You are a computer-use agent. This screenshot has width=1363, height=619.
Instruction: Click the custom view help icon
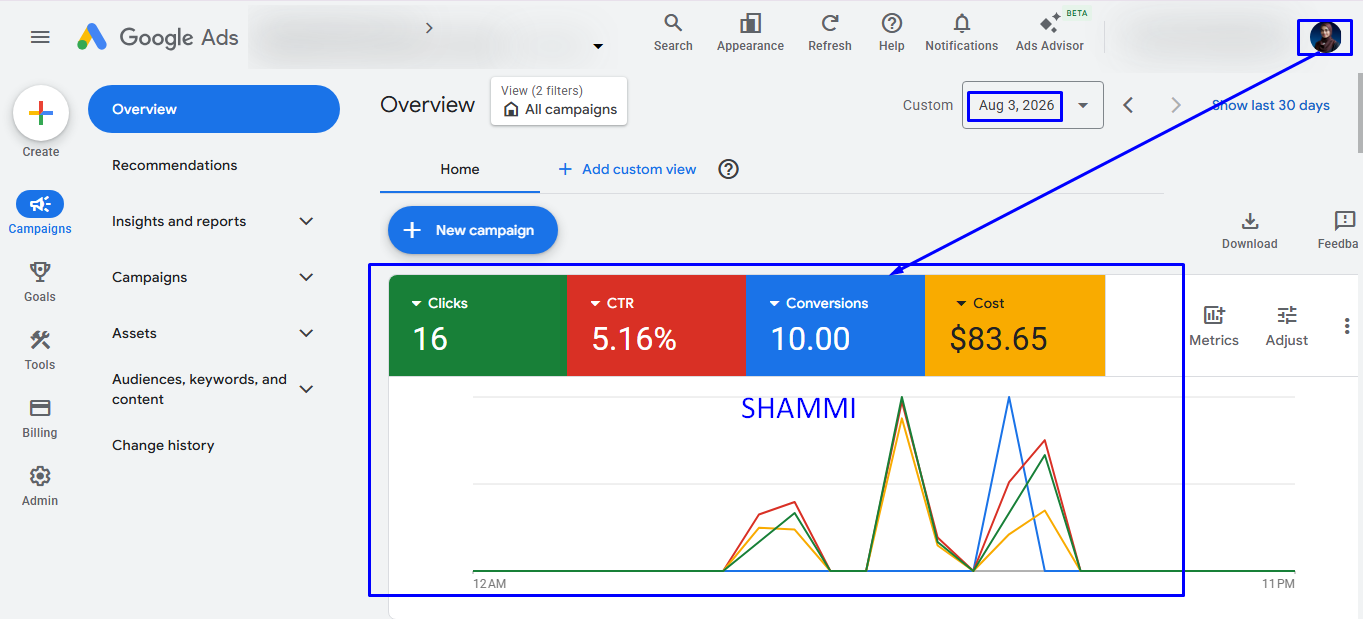tap(729, 169)
